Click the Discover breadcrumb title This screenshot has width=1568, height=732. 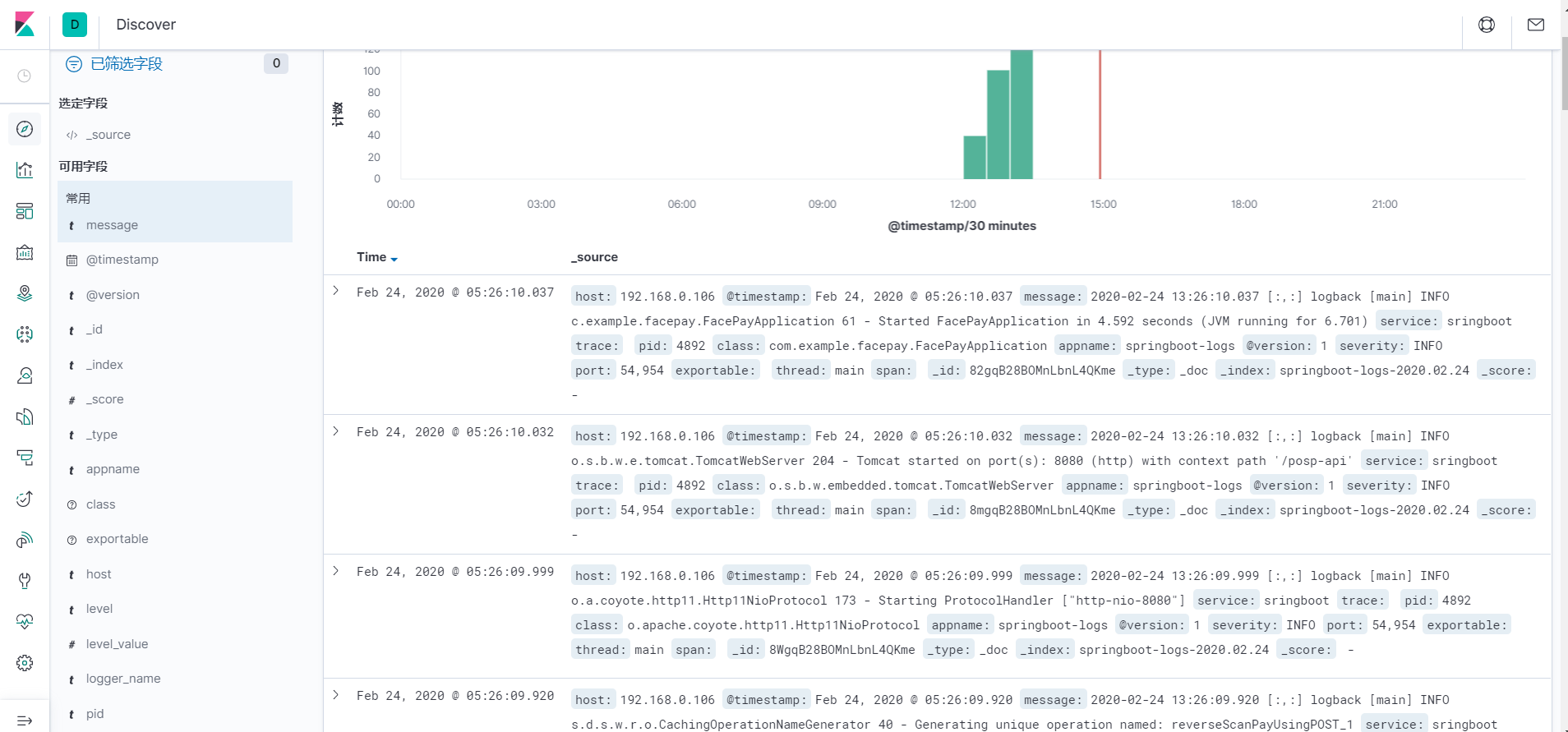pyautogui.click(x=145, y=25)
